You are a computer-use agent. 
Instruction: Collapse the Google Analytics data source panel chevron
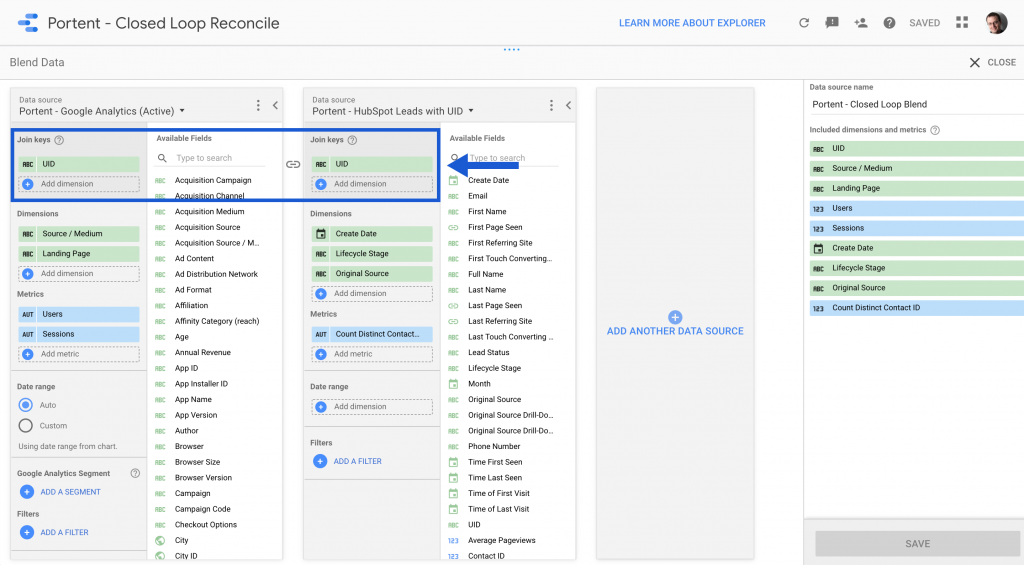276,105
